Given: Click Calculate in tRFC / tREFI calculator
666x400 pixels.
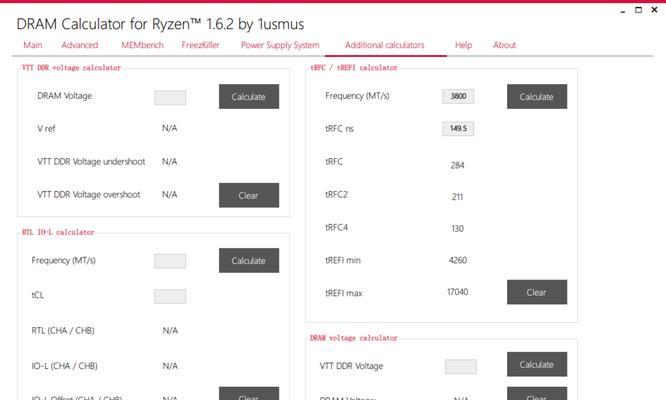Looking at the screenshot, I should tap(537, 96).
